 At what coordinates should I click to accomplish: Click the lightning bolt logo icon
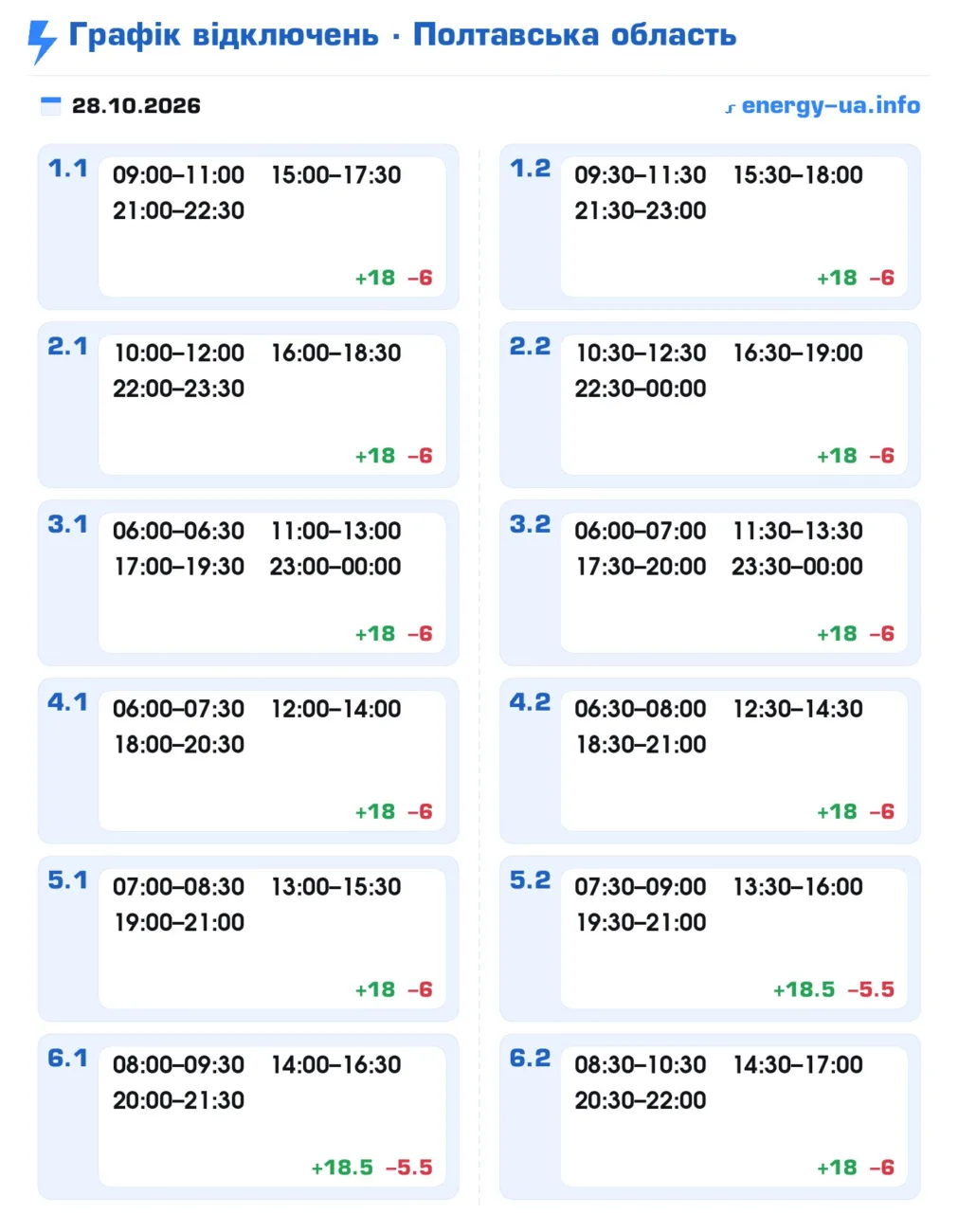[x=42, y=41]
